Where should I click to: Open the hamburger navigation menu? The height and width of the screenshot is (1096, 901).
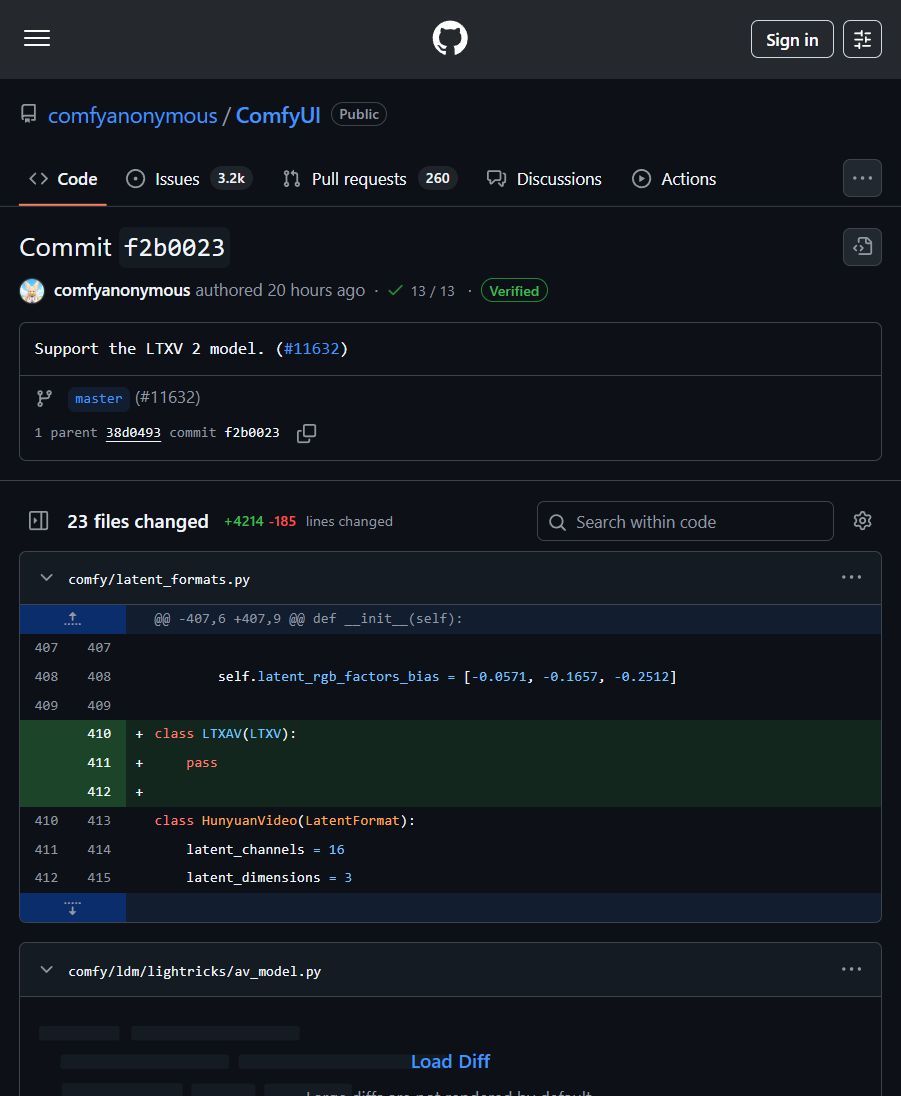click(37, 38)
